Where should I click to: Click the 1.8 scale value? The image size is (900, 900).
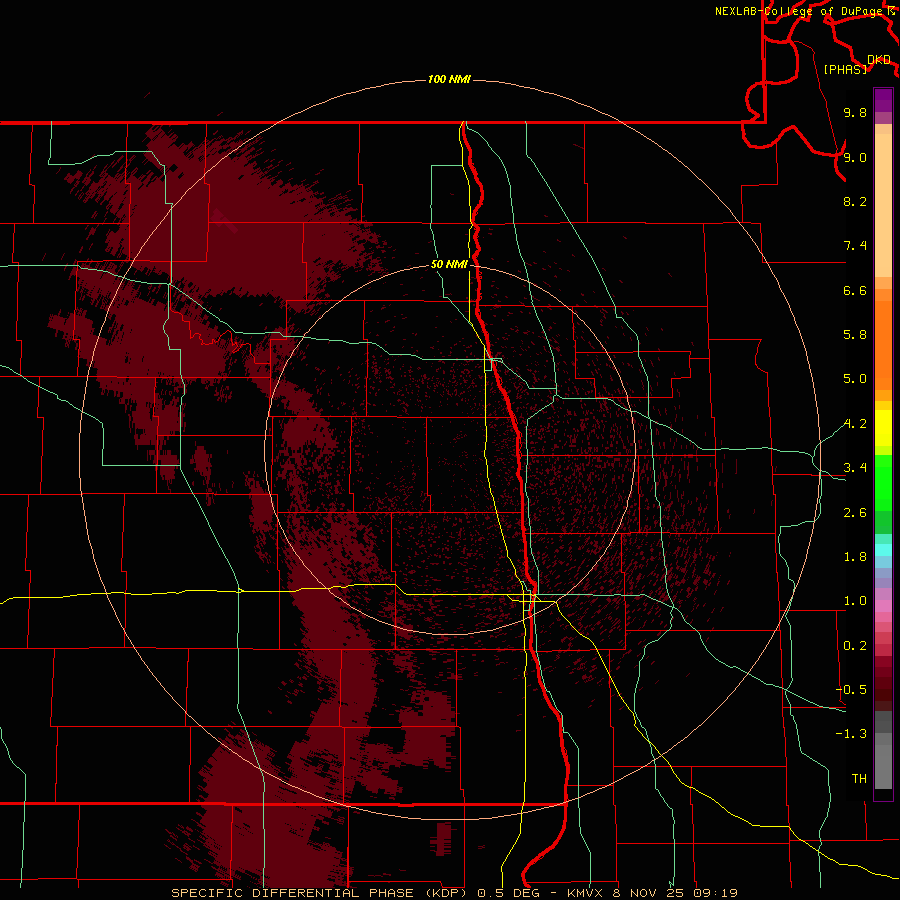pos(855,557)
